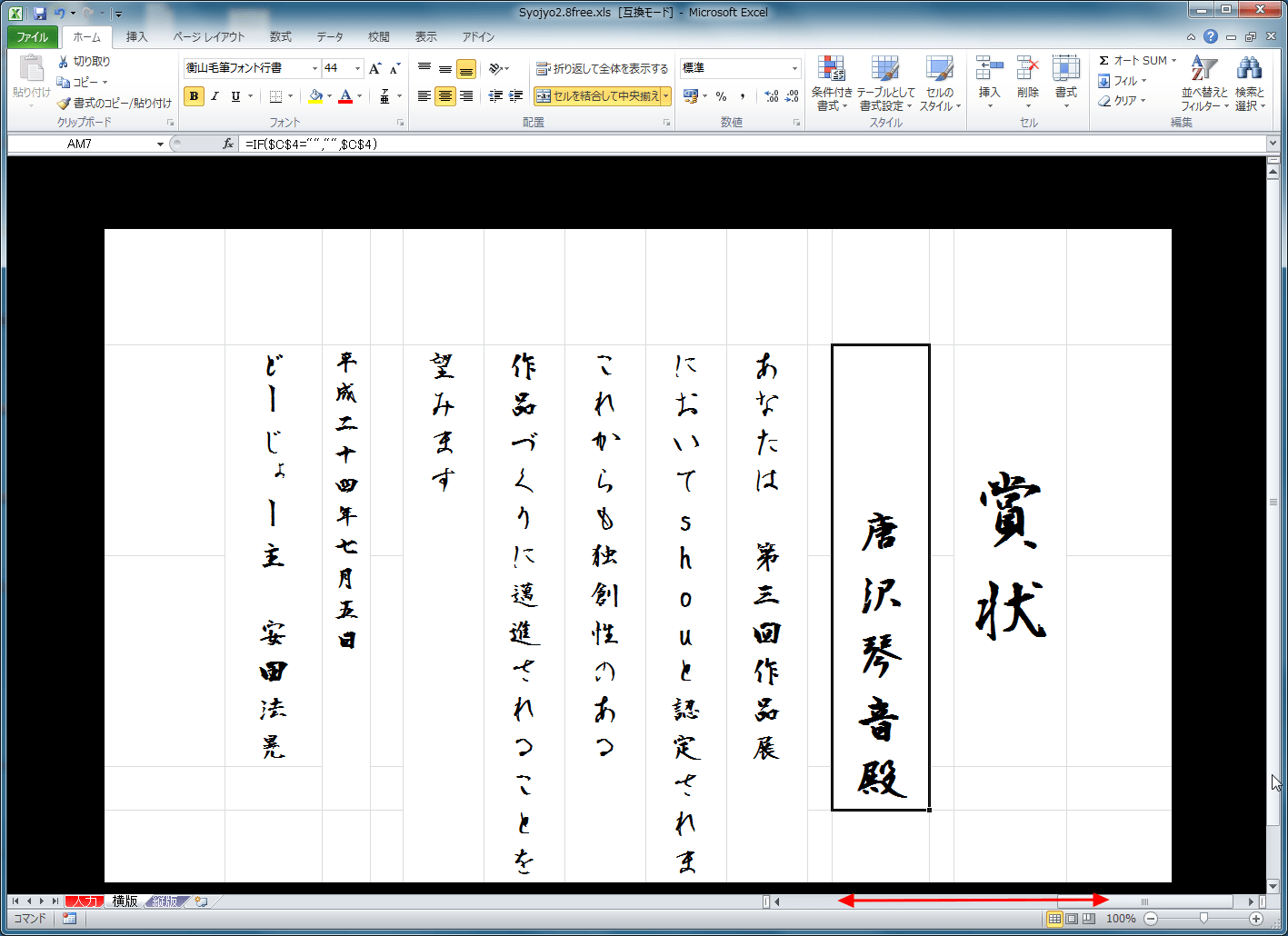Select the 横版 sheet tab
1288x936 pixels.
coord(125,901)
